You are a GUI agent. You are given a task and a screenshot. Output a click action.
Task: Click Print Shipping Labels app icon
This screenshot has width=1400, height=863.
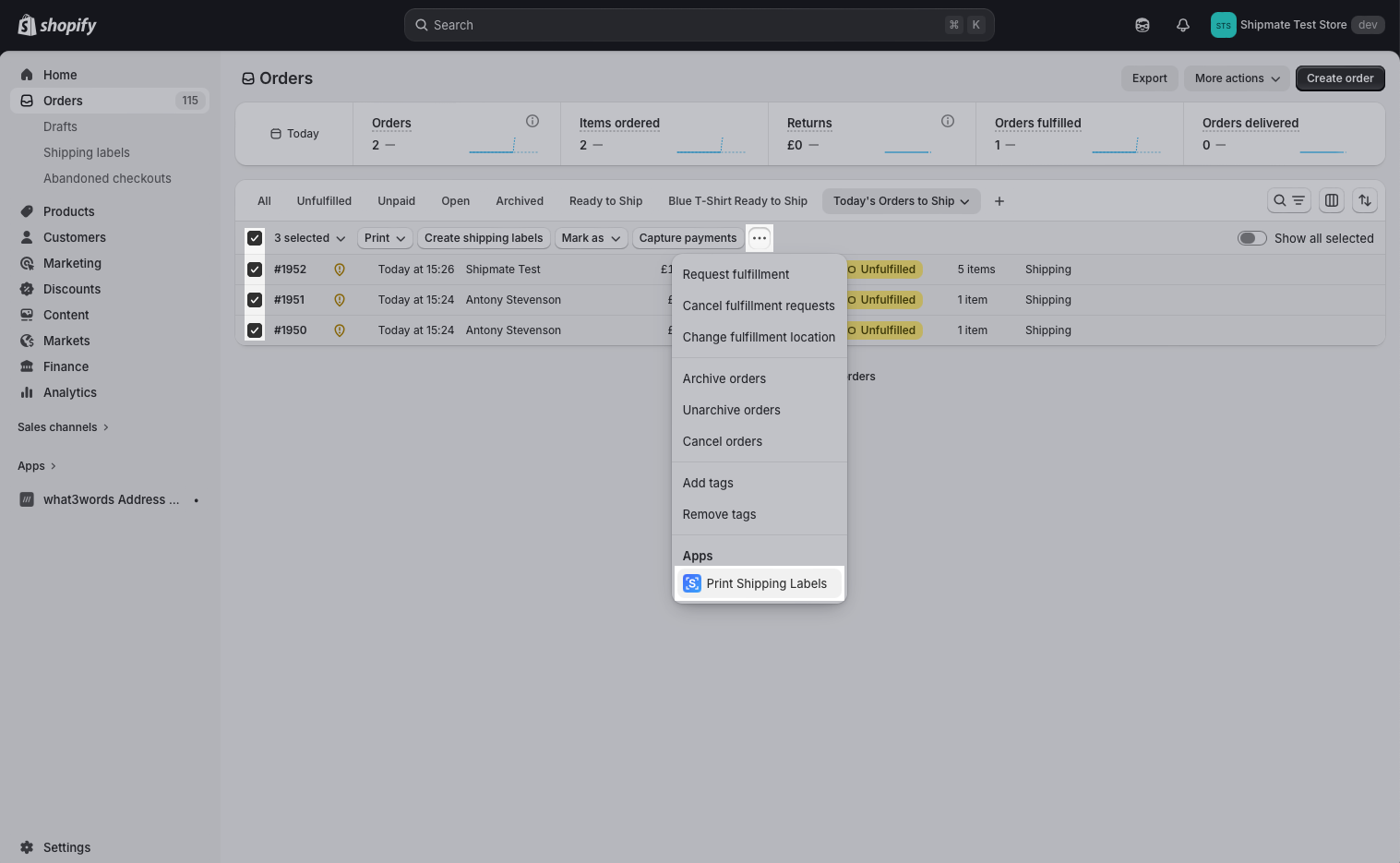tap(692, 583)
